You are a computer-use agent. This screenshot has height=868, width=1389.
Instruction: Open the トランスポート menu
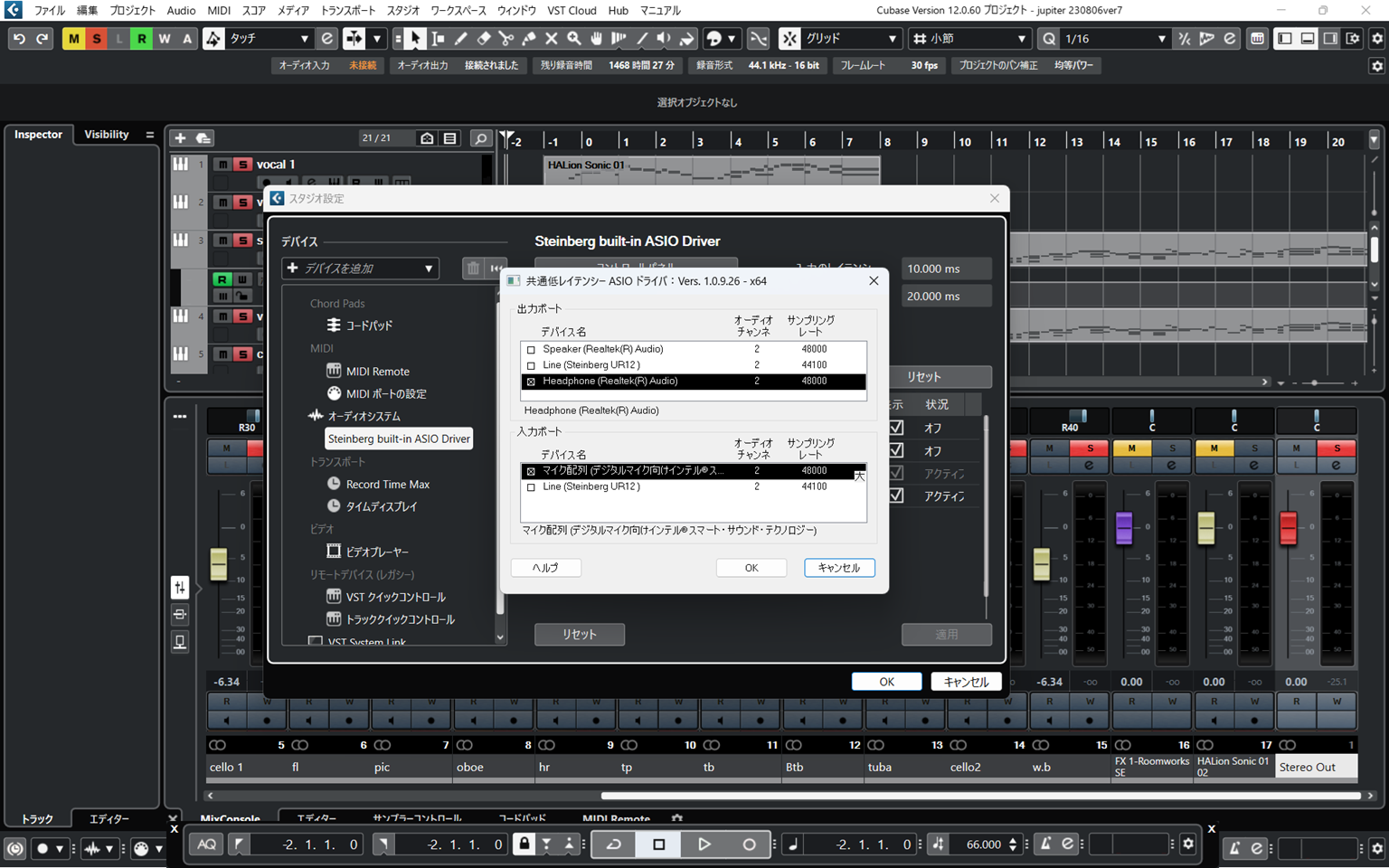click(x=348, y=11)
